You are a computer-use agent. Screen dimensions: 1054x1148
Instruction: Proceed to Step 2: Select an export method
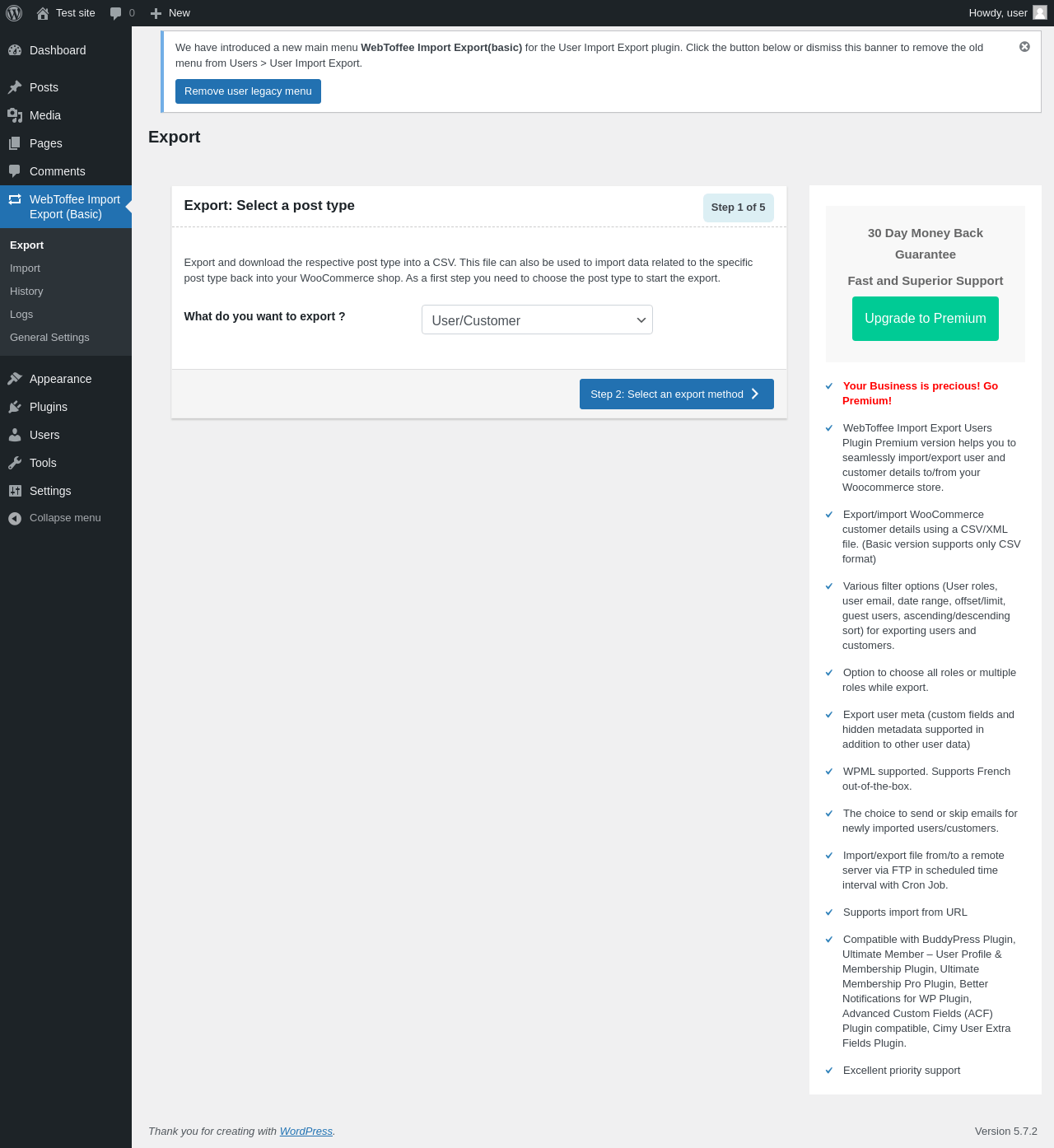pyautogui.click(x=677, y=394)
